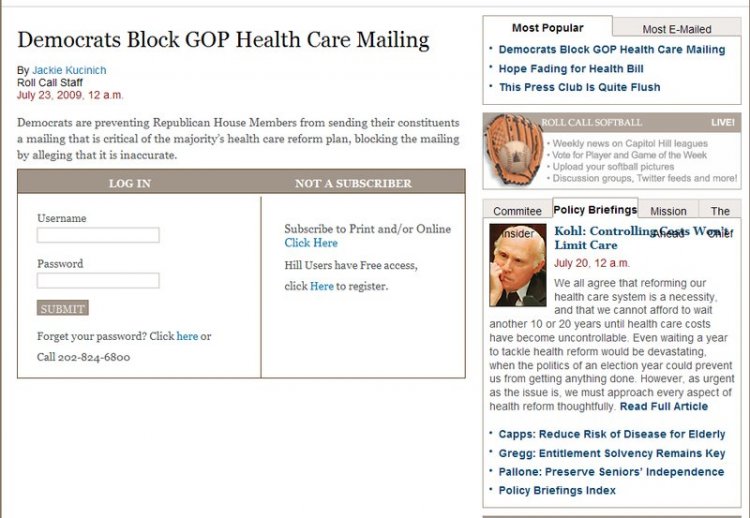Click the baseball glove softball icon
This screenshot has width=750, height=518.
(x=513, y=150)
